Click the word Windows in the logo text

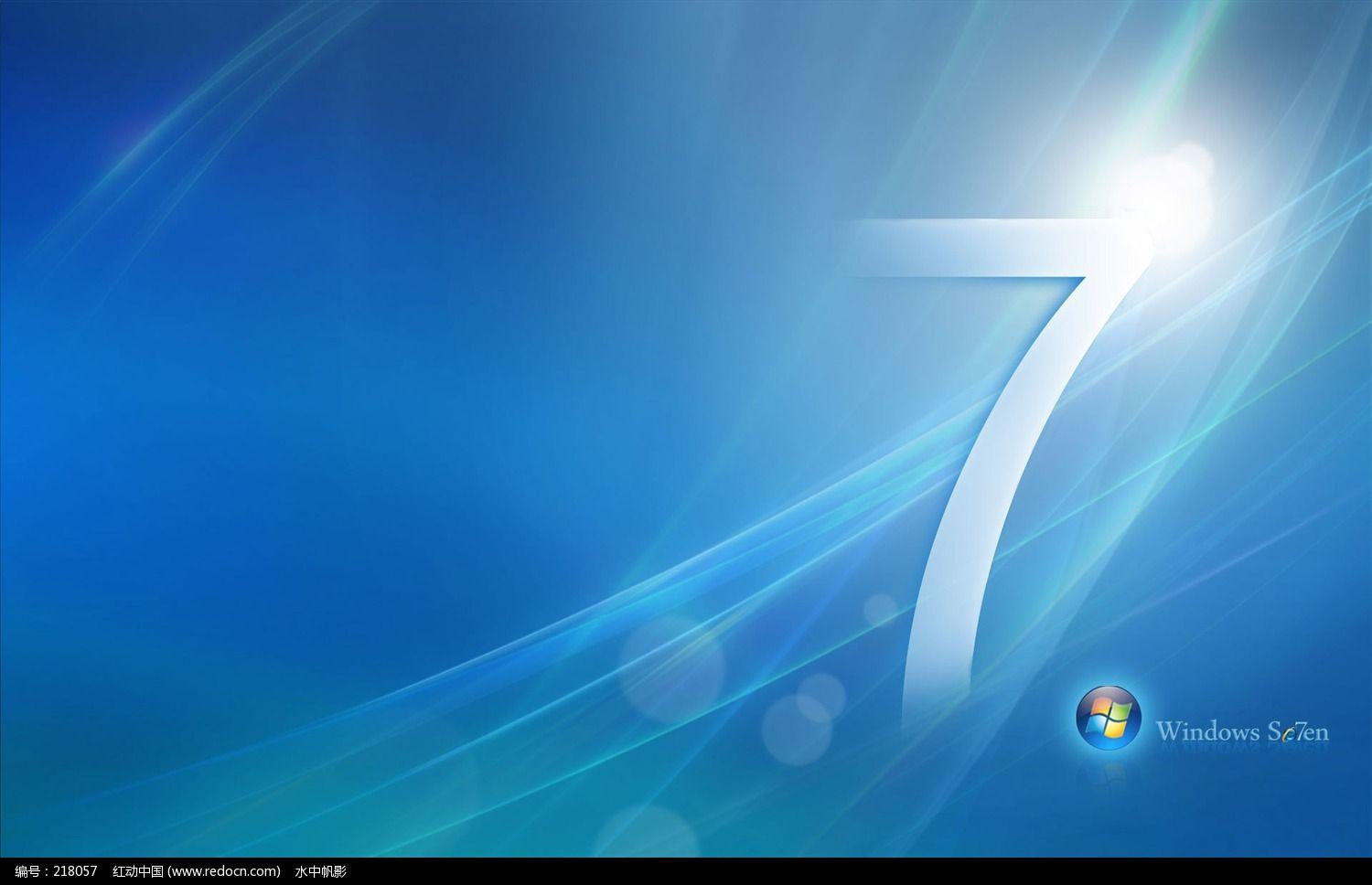[1202, 731]
